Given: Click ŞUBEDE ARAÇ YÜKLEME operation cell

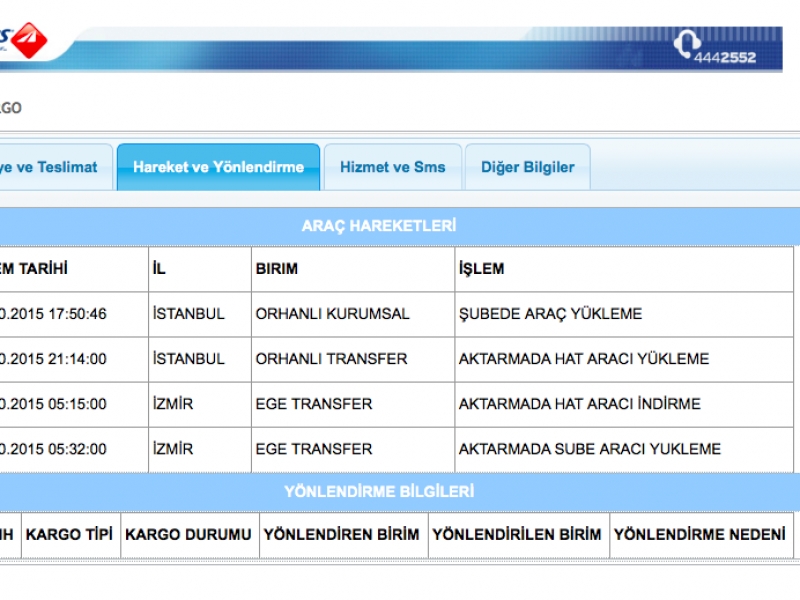Looking at the screenshot, I should click(x=550, y=314).
